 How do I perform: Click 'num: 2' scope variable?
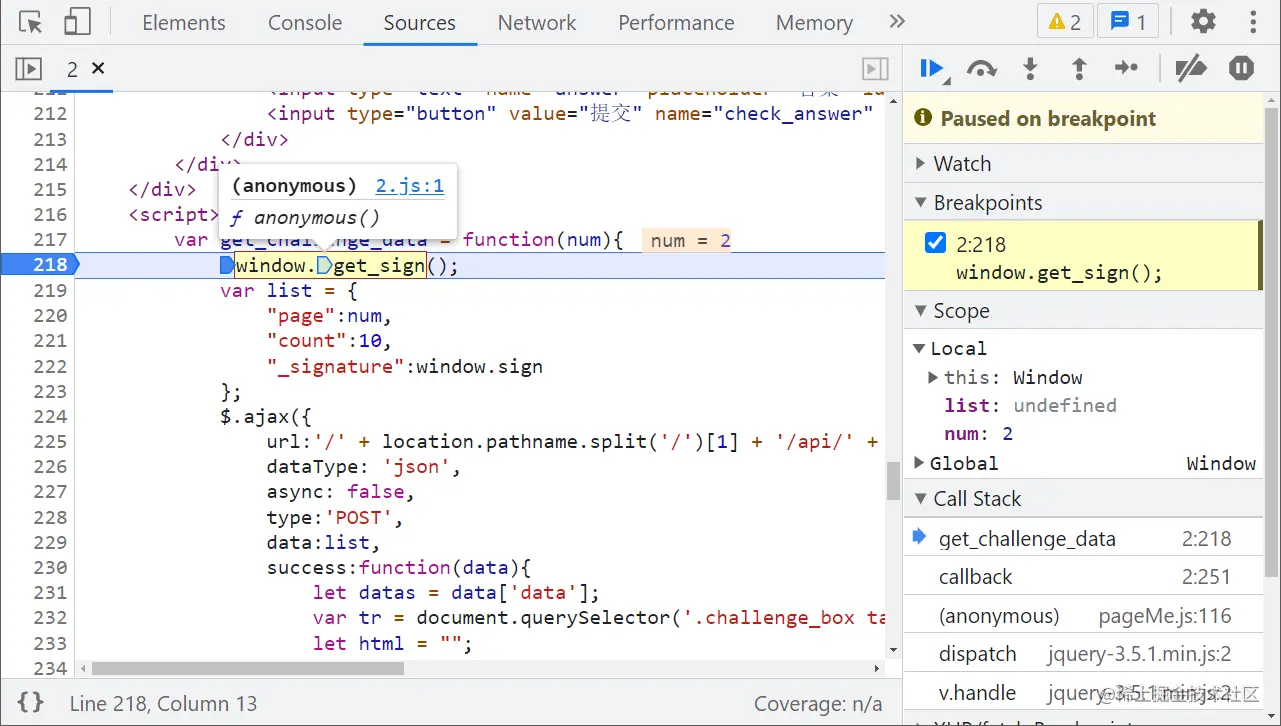coord(979,434)
